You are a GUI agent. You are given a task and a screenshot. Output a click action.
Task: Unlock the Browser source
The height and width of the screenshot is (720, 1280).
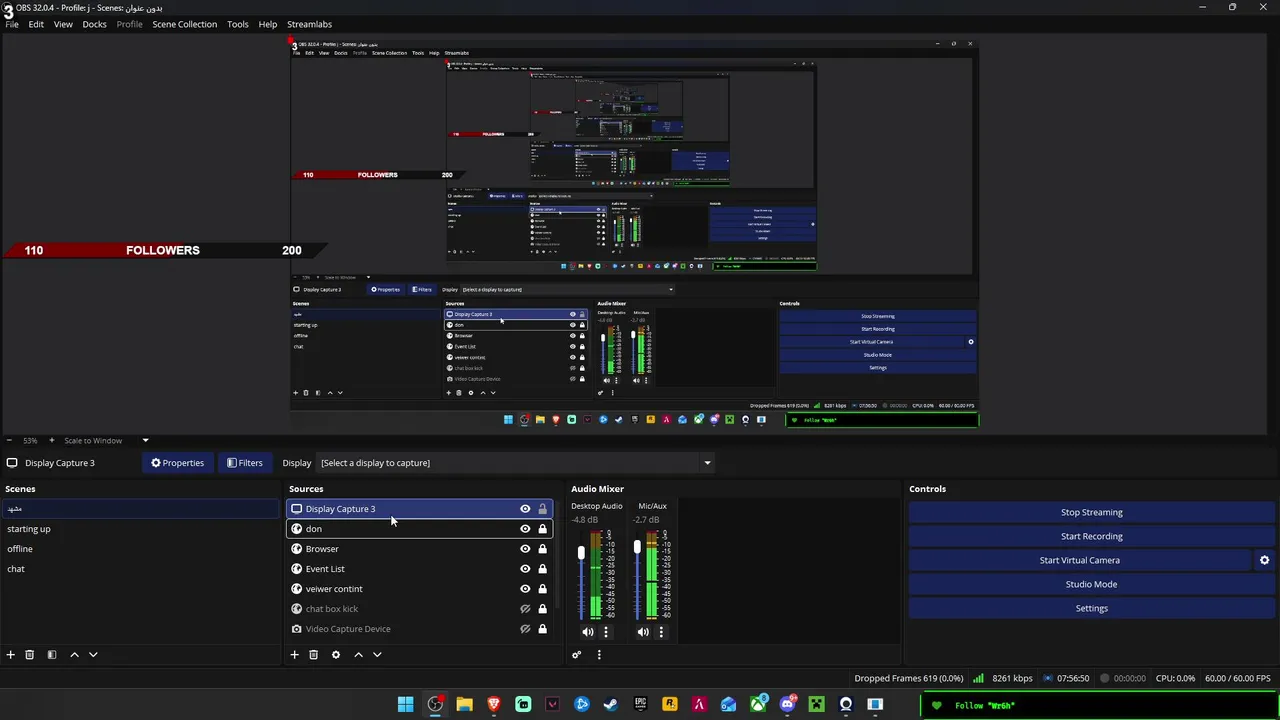(543, 549)
